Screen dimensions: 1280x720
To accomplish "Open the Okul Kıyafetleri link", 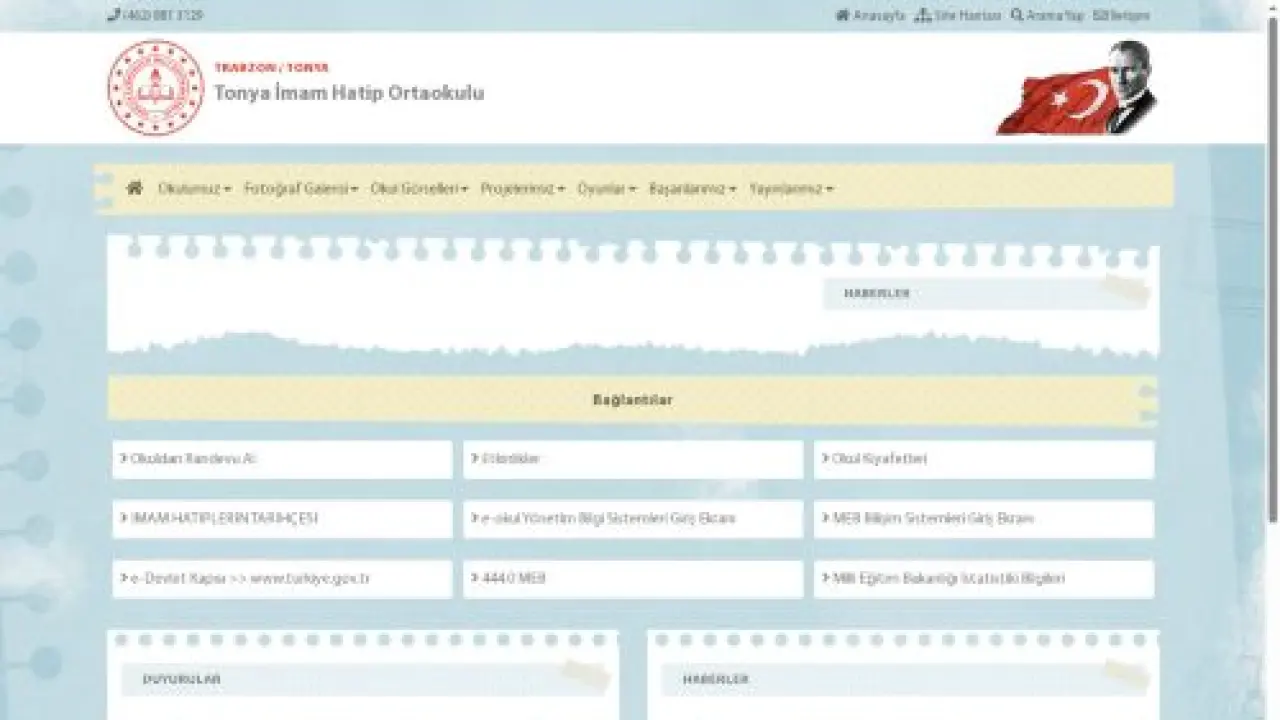I will (x=984, y=459).
